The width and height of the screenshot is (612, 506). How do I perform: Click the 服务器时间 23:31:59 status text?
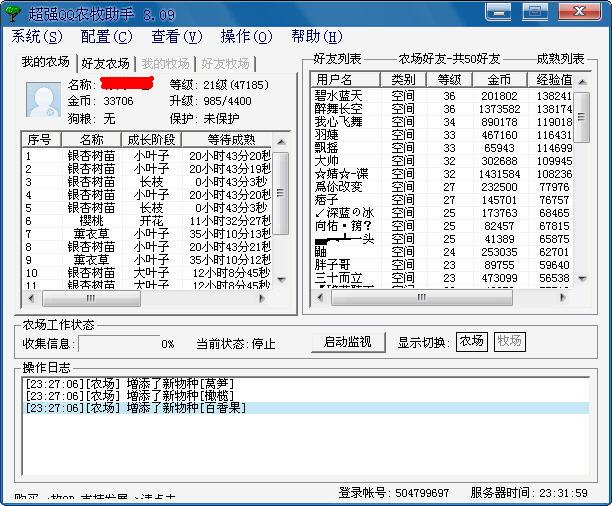point(529,493)
